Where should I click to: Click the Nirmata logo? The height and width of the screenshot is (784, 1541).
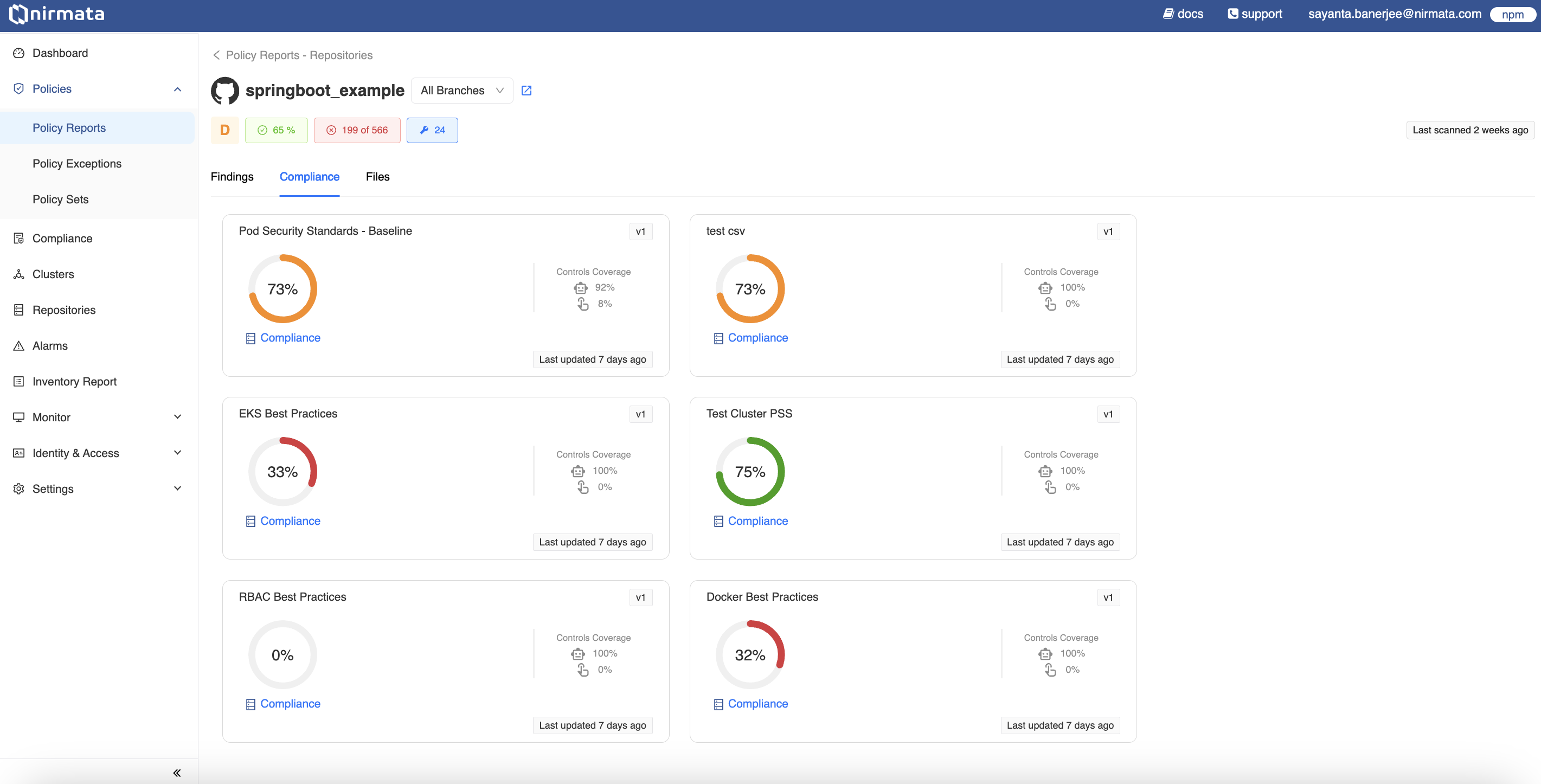click(x=57, y=14)
